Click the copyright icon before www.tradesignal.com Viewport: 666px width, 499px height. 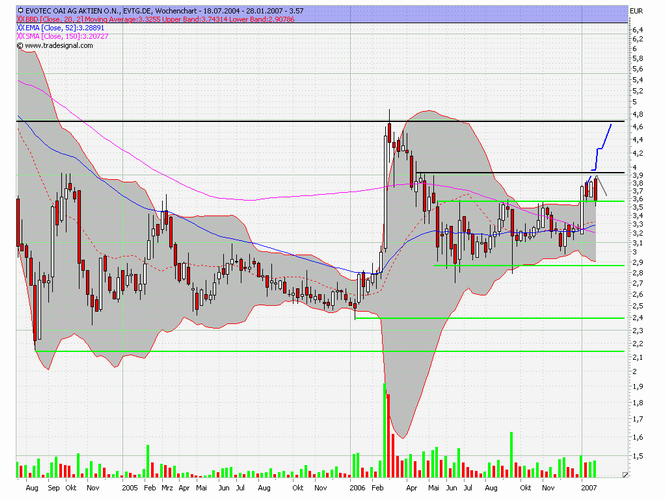pos(20,45)
